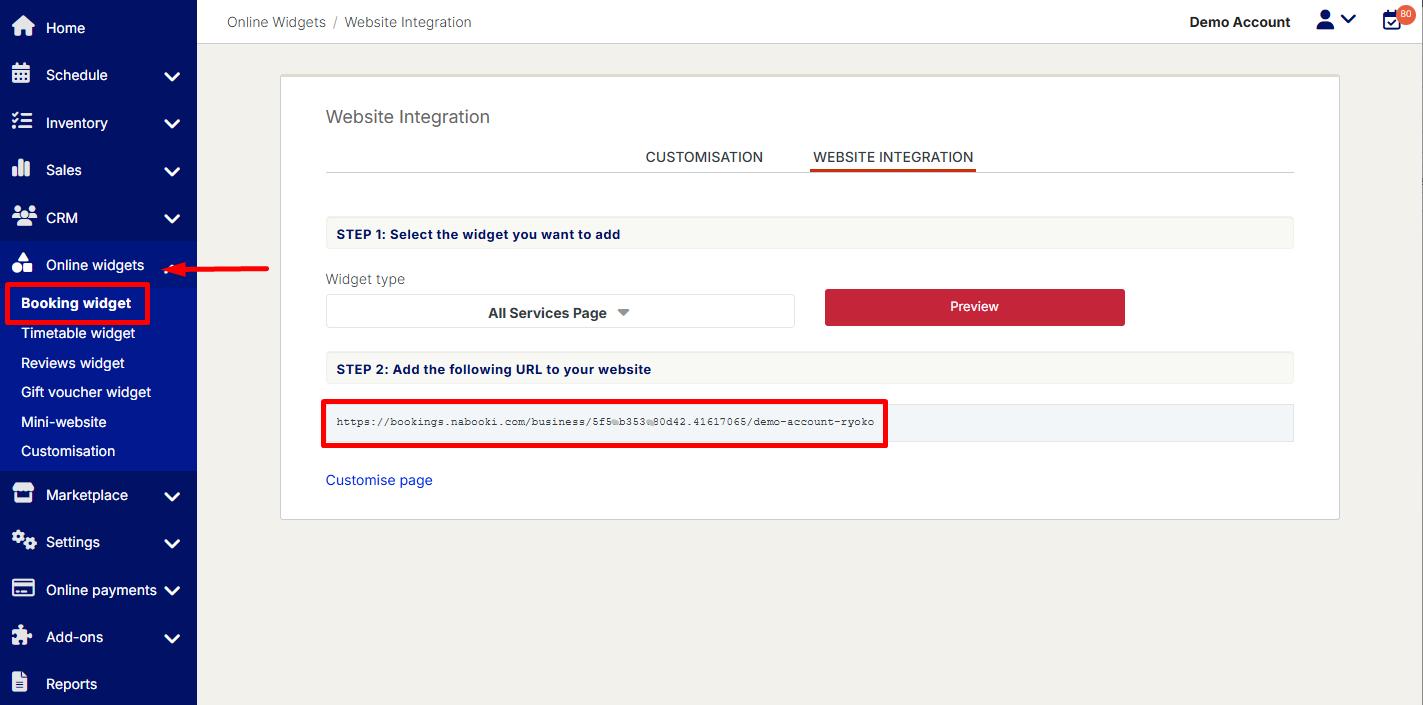1423x705 pixels.
Task: Go to Online Widgets breadcrumb
Action: (276, 22)
